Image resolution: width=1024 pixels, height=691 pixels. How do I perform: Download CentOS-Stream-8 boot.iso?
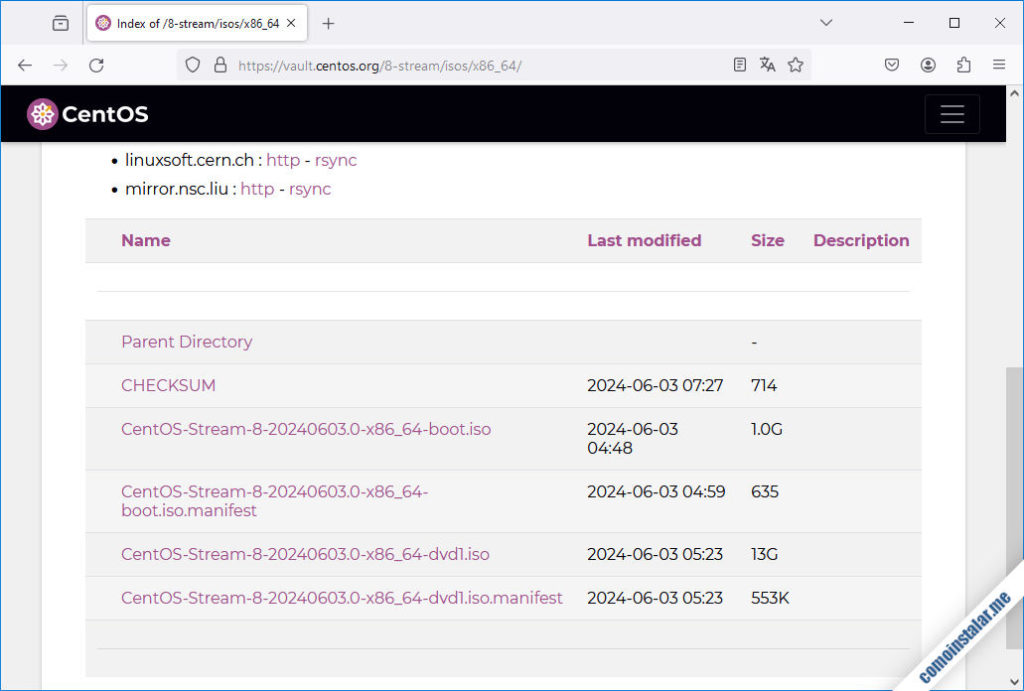pyautogui.click(x=306, y=429)
